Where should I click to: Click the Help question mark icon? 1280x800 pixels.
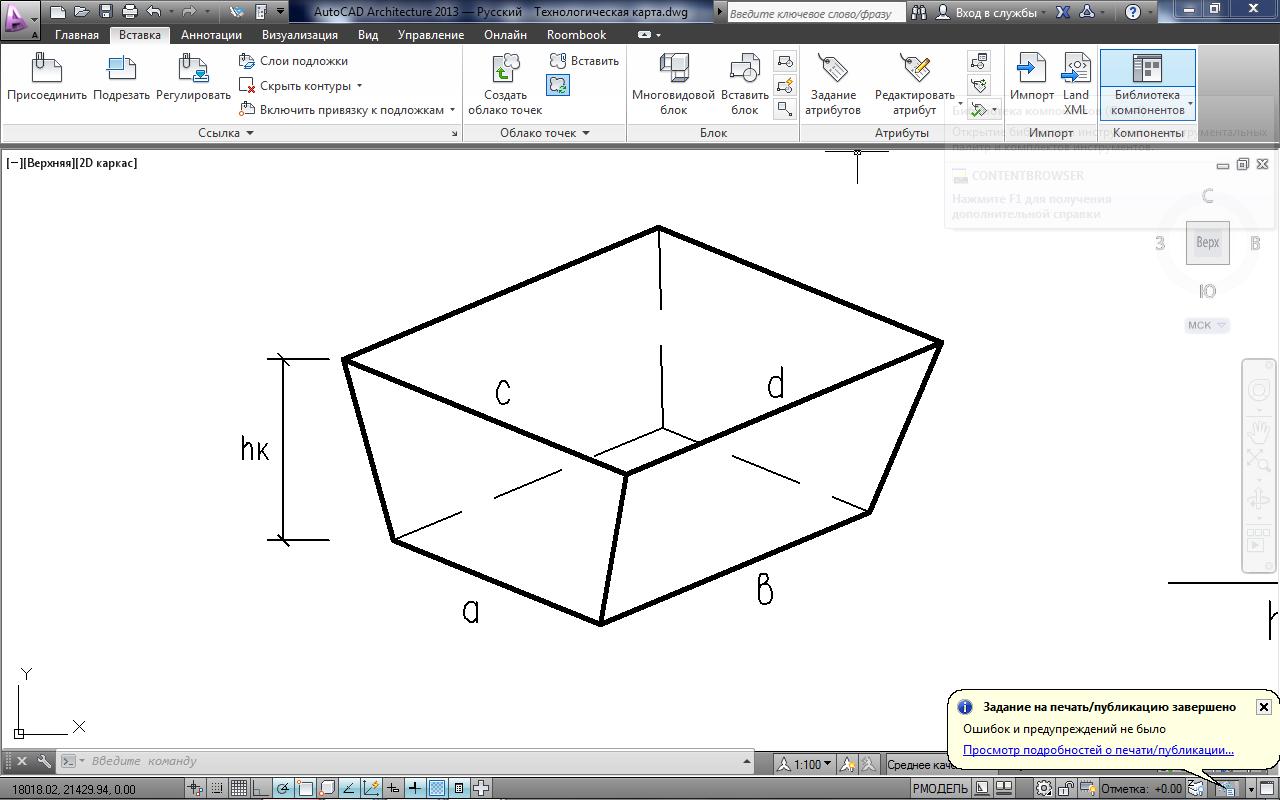1132,13
